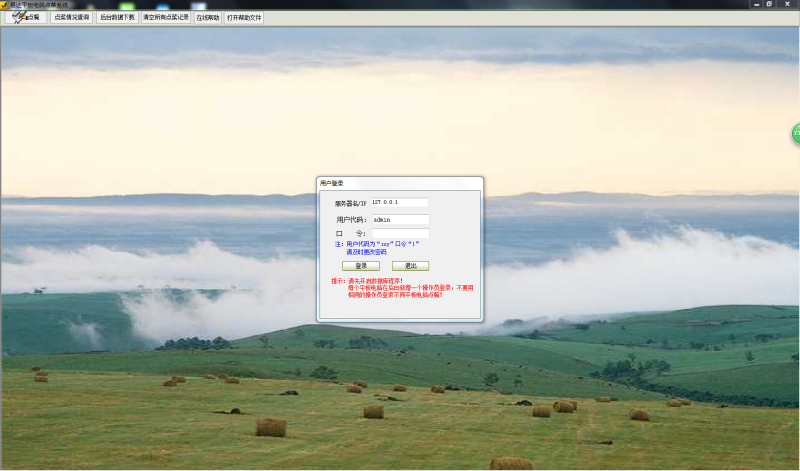Open the 点餐 ordering toolbar button
The width and height of the screenshot is (800, 471).
tap(25, 17)
